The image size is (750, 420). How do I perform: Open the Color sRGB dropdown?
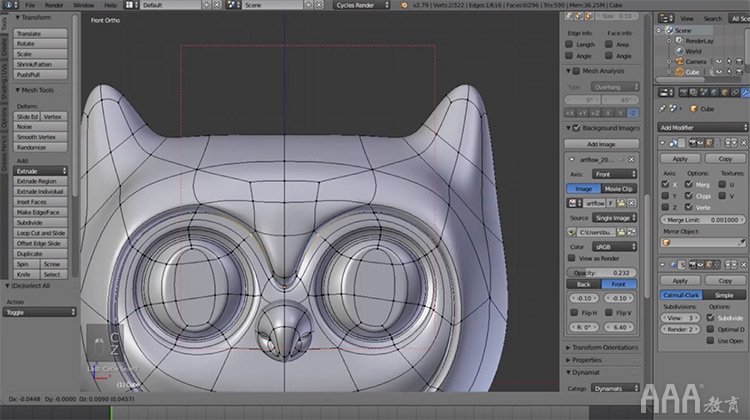tap(615, 246)
